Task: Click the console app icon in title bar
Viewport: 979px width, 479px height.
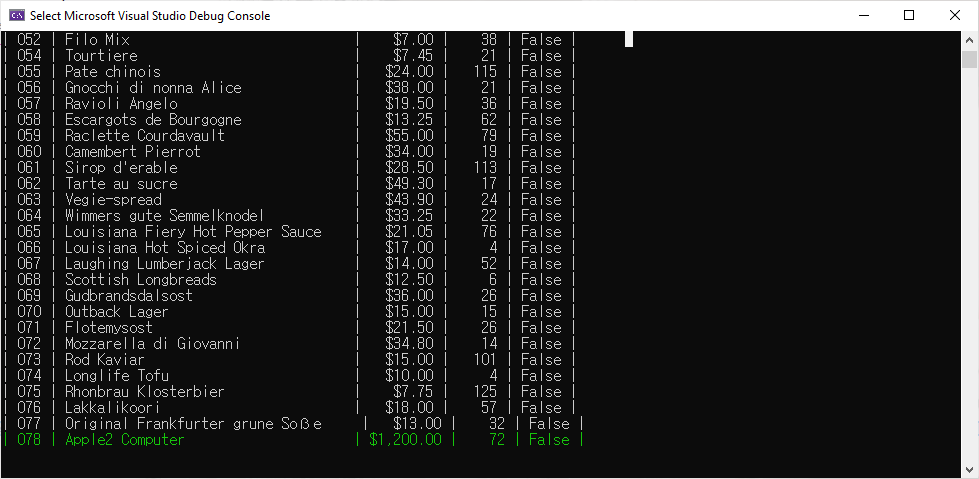Action: pos(17,16)
